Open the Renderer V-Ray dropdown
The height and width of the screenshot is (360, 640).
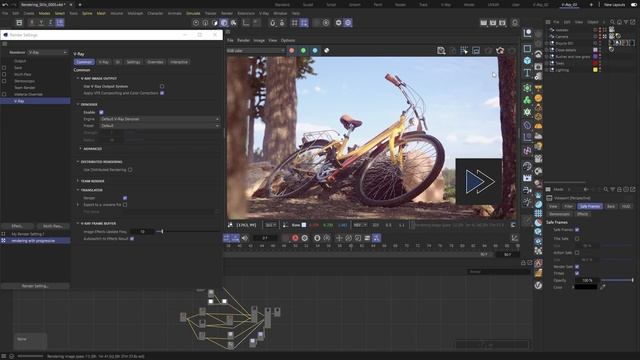pyautogui.click(x=48, y=52)
